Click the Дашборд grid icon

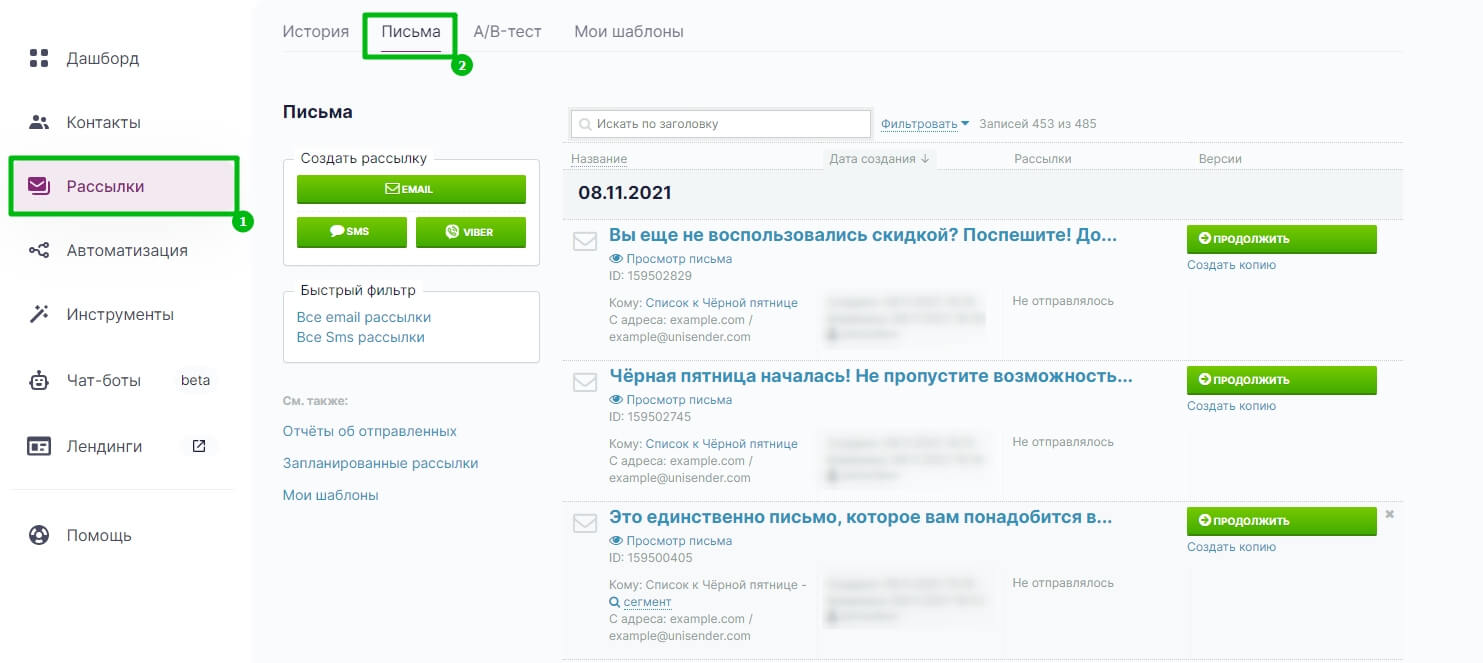click(x=39, y=58)
